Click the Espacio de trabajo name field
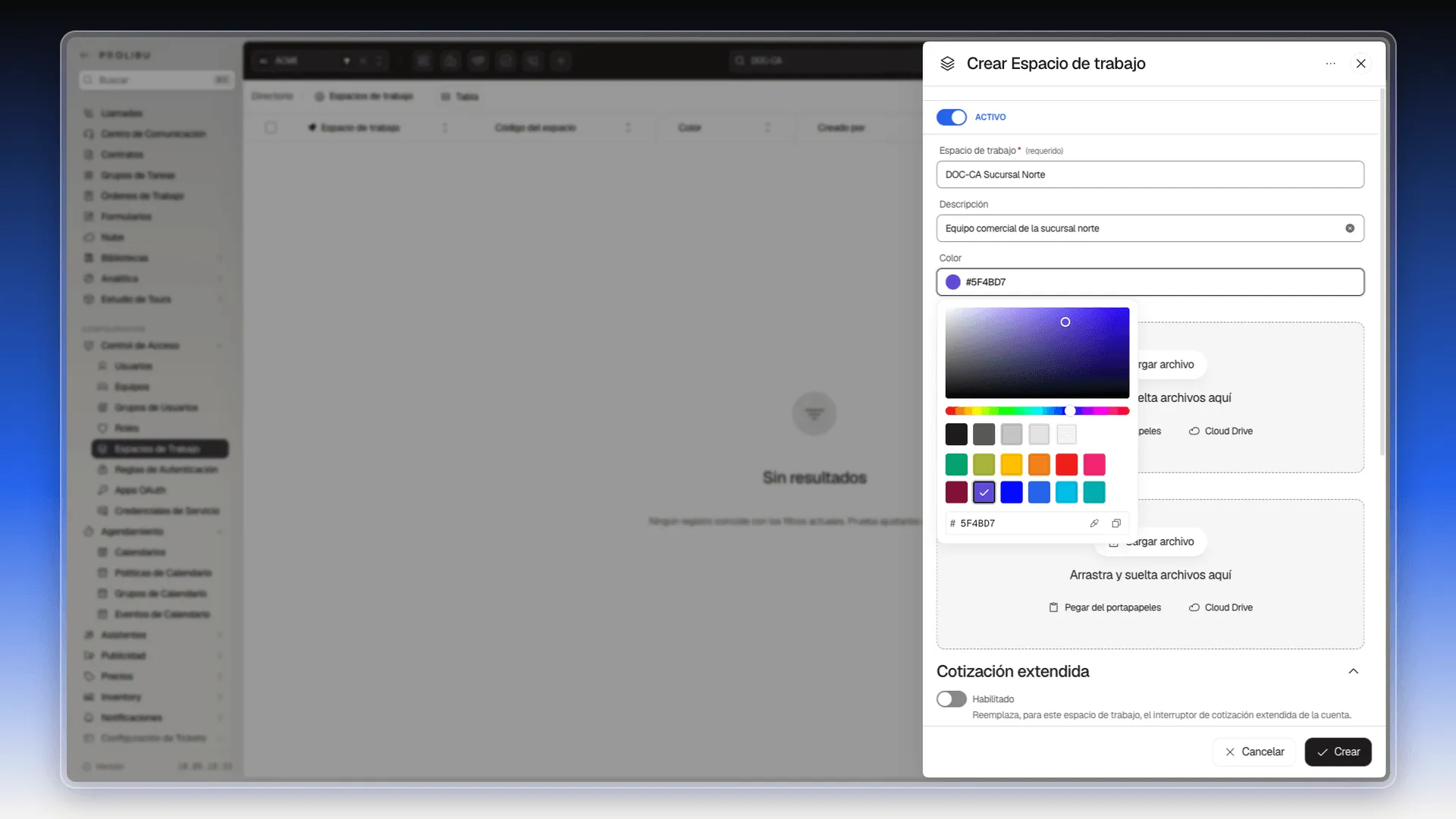 click(x=1150, y=174)
